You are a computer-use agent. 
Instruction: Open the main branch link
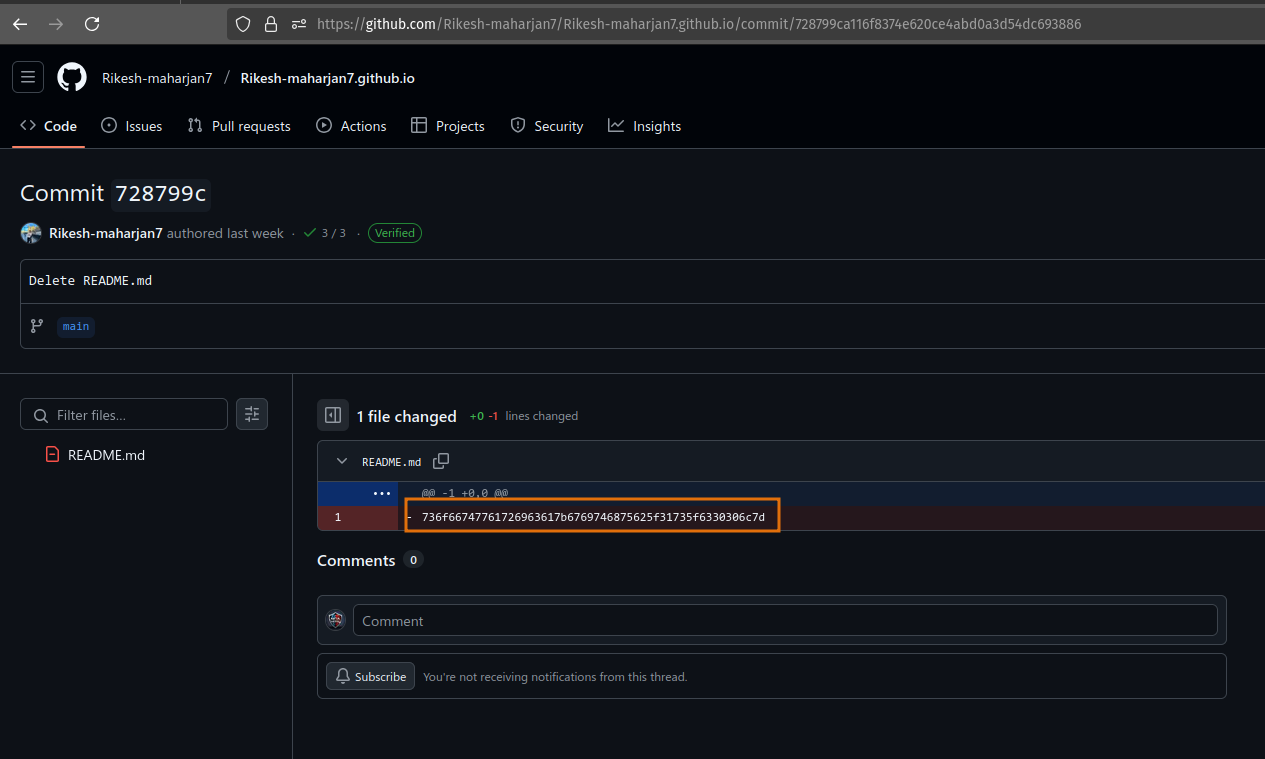pos(76,326)
